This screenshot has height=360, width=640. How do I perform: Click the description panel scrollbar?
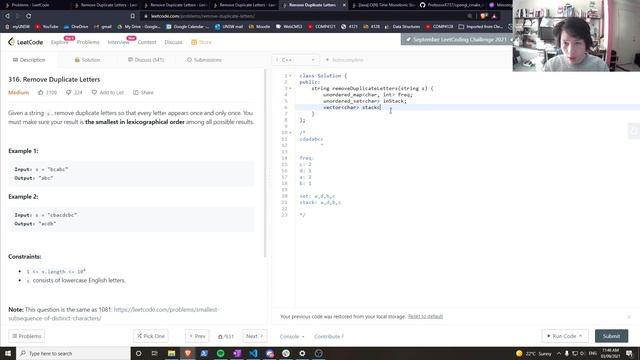(265, 163)
